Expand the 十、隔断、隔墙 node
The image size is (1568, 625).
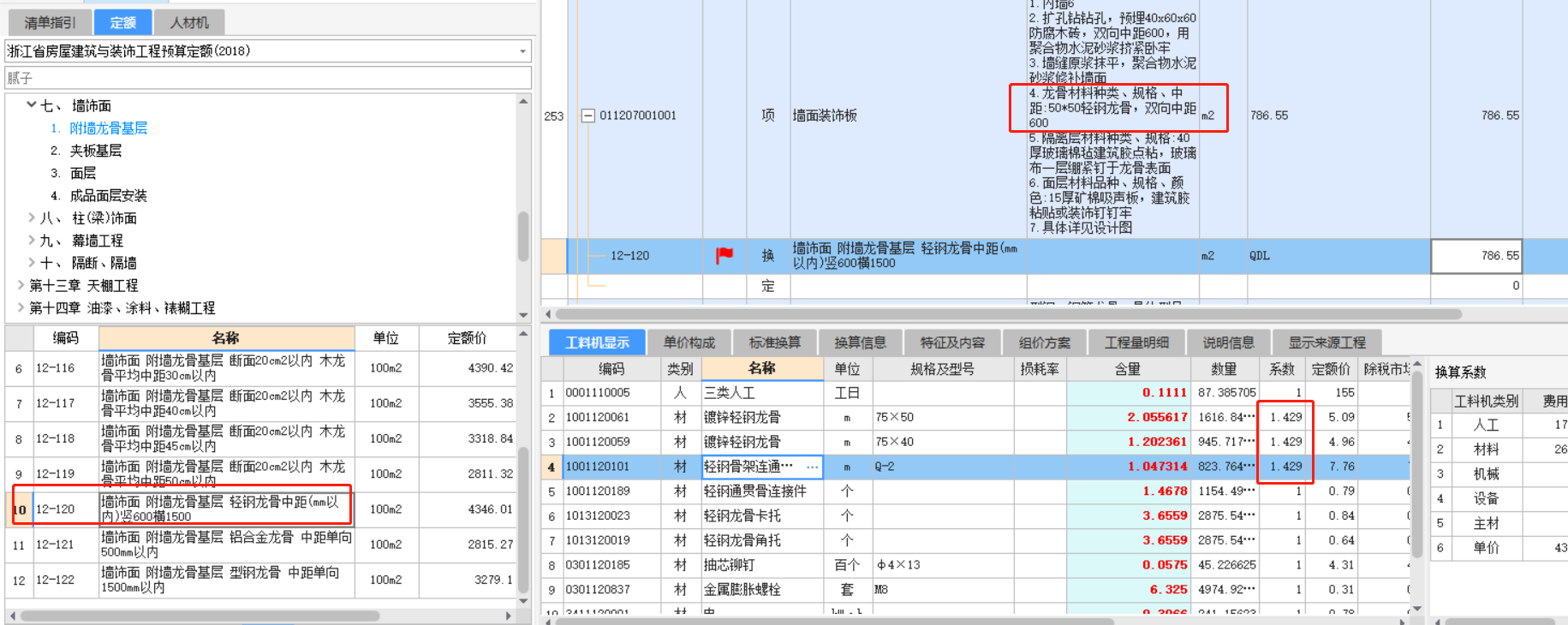click(32, 263)
